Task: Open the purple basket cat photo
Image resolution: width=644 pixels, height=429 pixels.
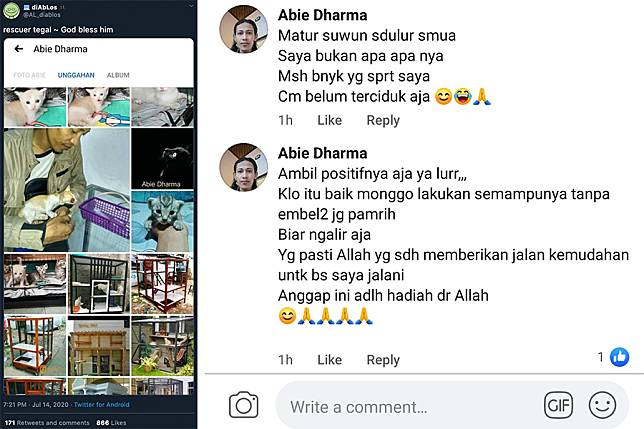Action: pyautogui.click(x=67, y=190)
